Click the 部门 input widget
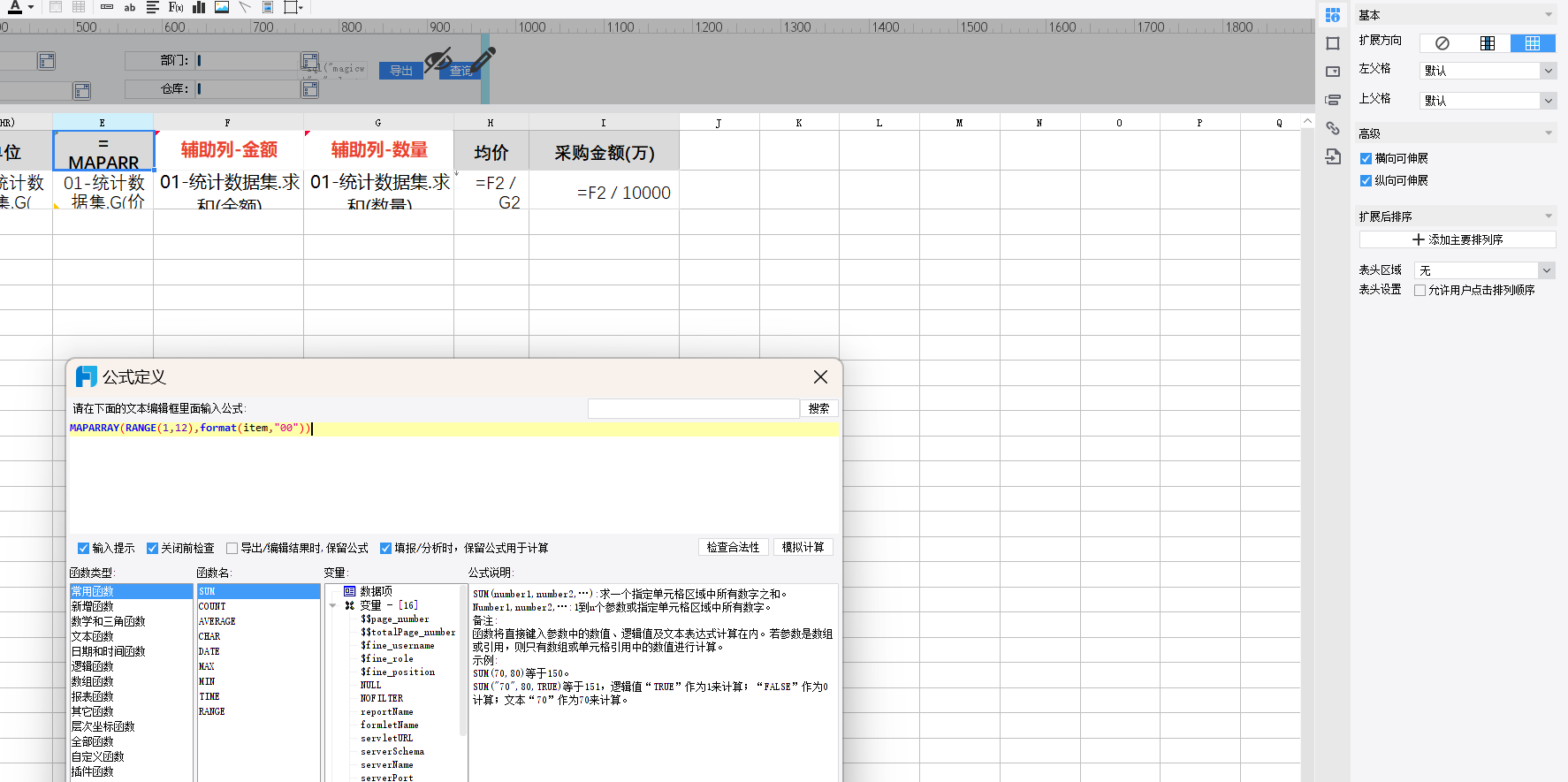Viewport: 1568px width, 782px height. tap(248, 61)
